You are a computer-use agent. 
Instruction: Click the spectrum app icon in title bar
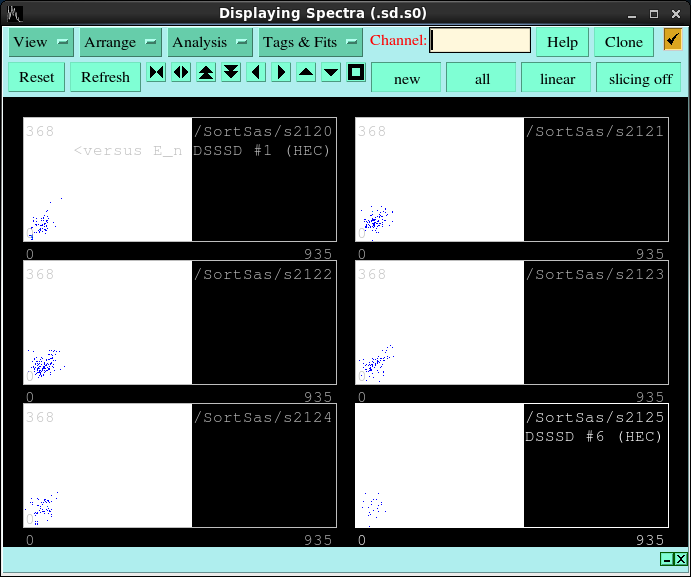point(15,14)
